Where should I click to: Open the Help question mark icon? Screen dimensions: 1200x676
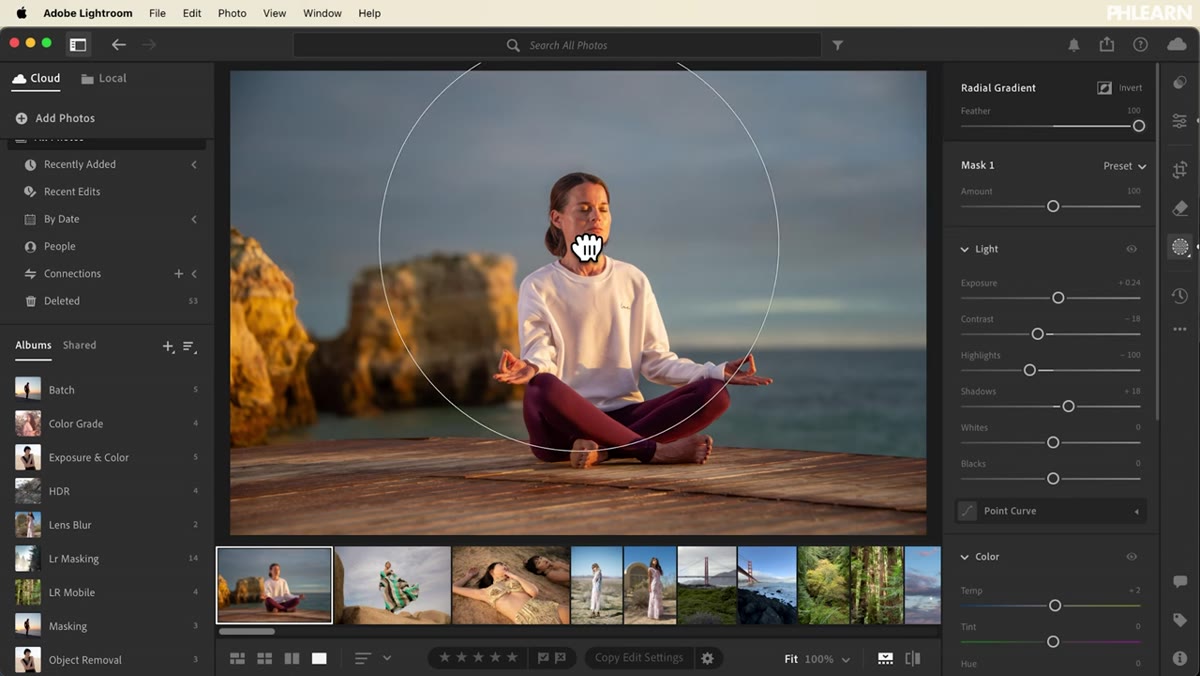point(1140,45)
